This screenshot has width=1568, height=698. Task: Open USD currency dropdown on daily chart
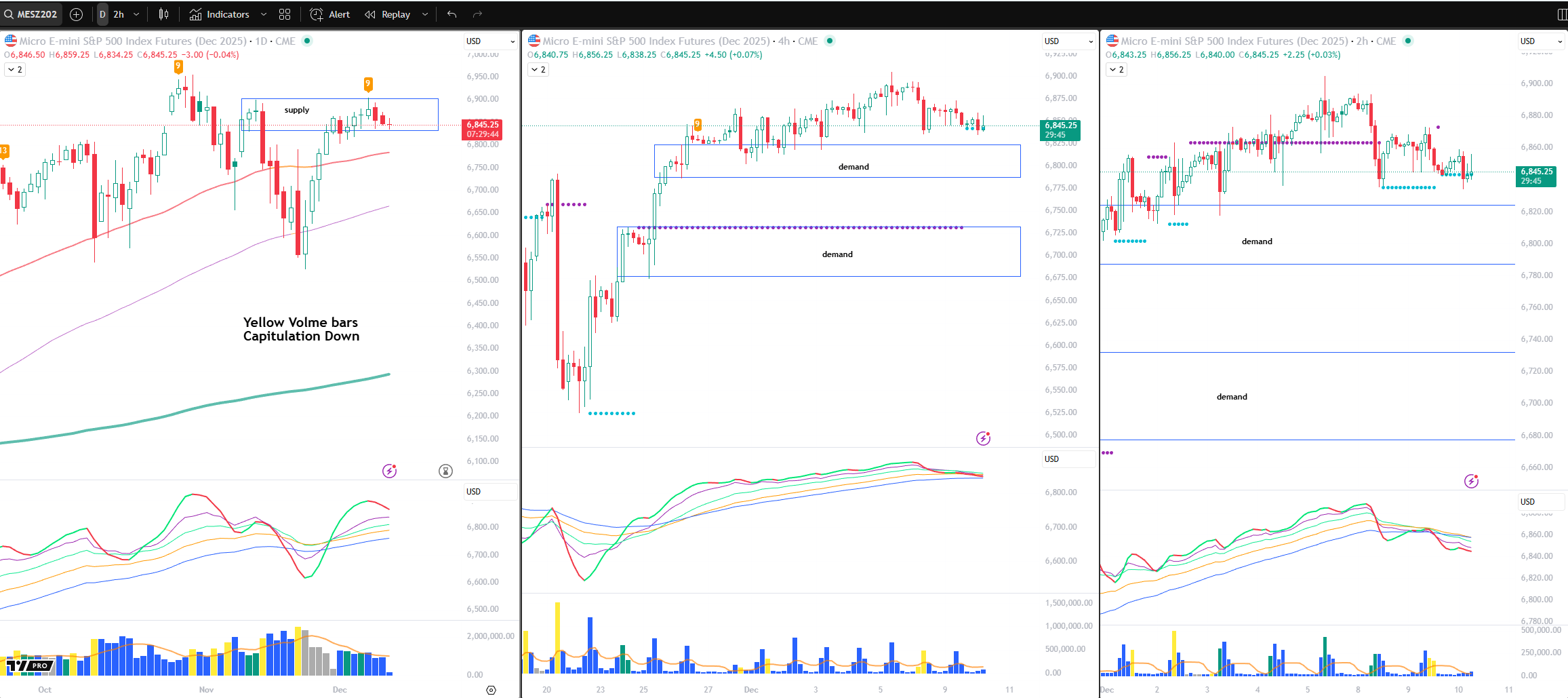coord(490,41)
